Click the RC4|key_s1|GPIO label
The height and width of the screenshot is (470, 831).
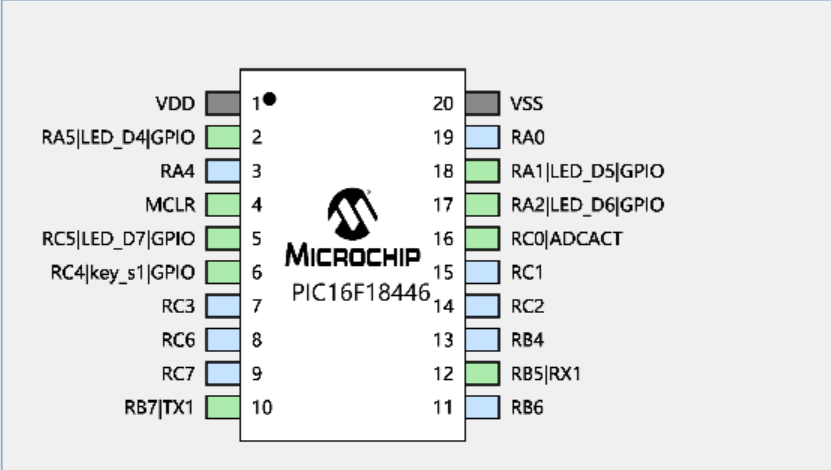(x=122, y=273)
